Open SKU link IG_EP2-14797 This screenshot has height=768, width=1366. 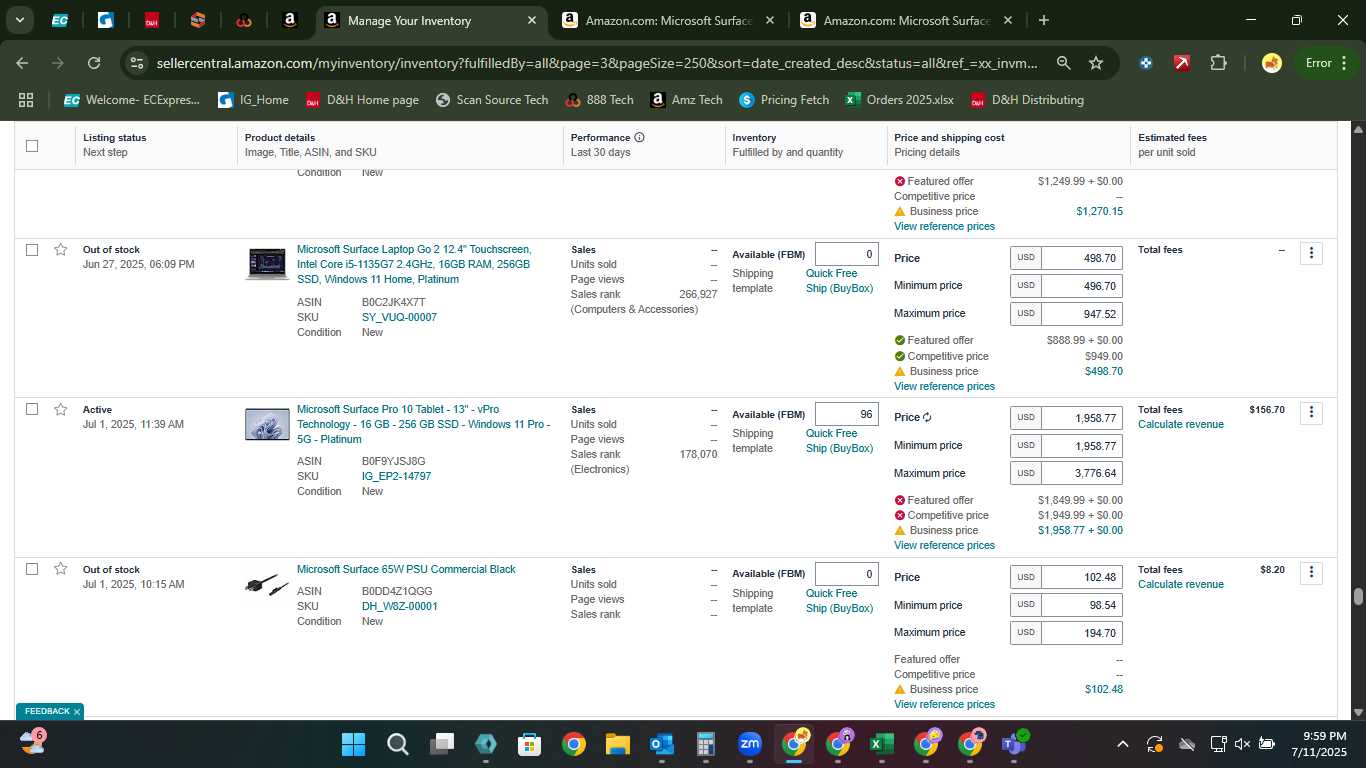[396, 477]
